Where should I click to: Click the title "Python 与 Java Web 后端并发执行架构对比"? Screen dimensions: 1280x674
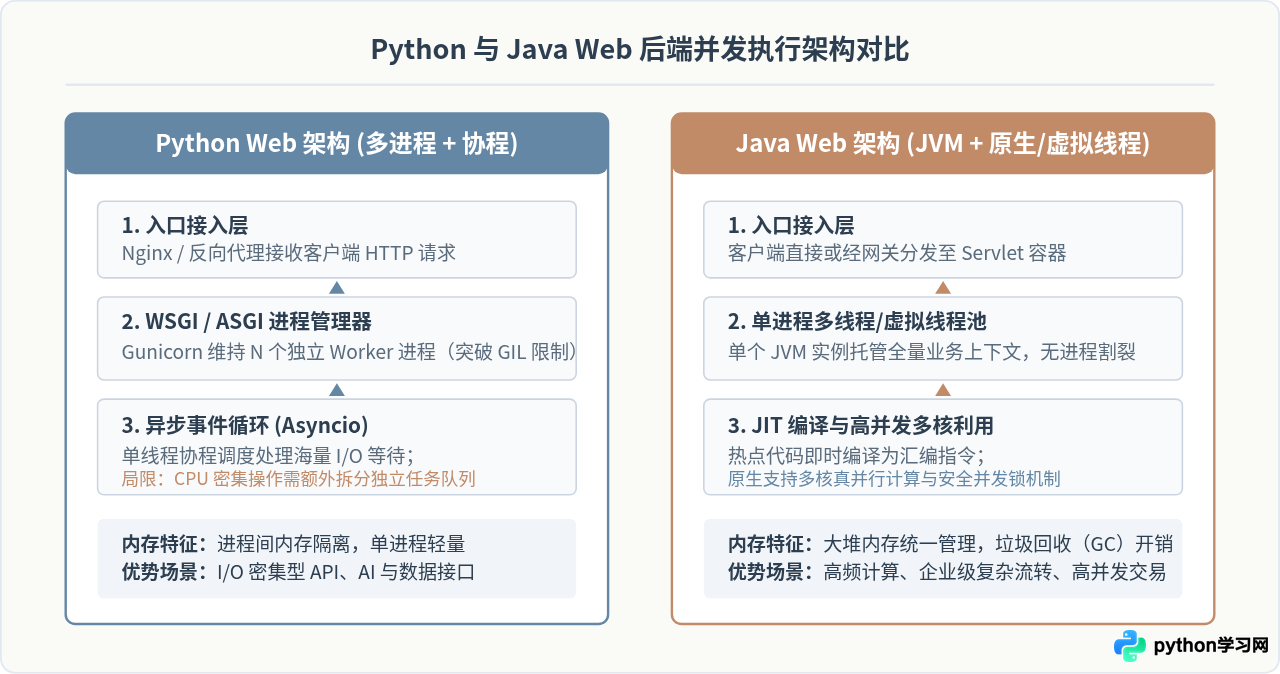pos(640,50)
